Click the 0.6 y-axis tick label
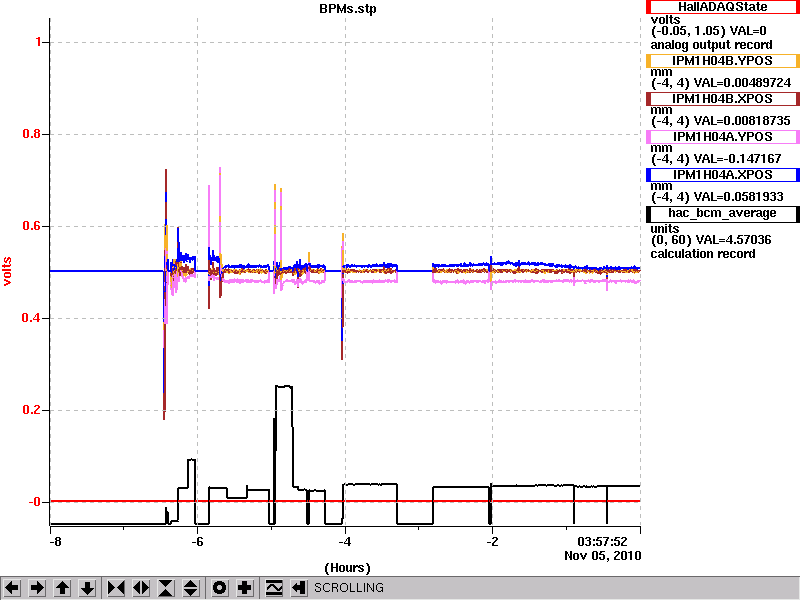The height and width of the screenshot is (600, 800). click(x=32, y=226)
